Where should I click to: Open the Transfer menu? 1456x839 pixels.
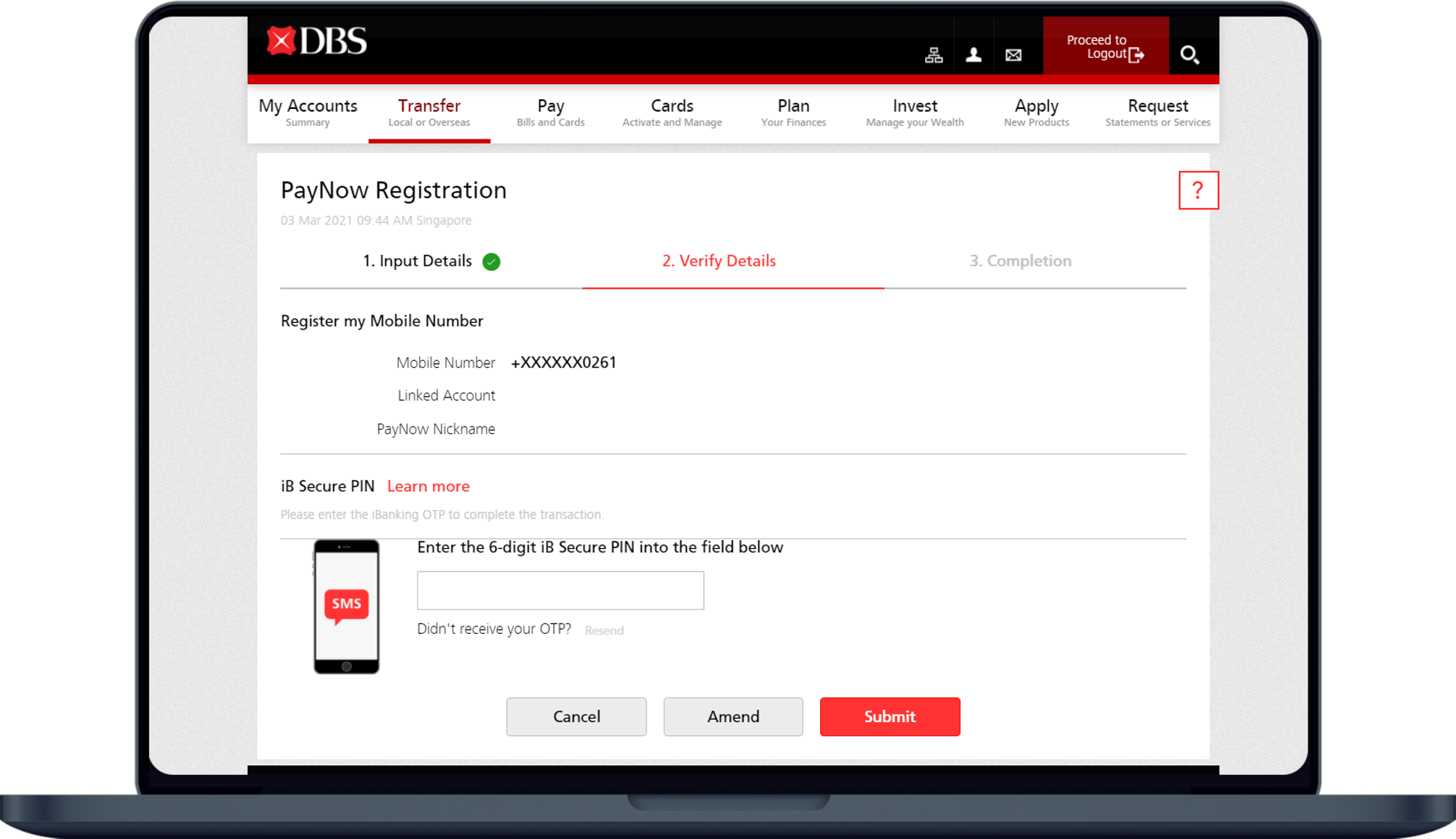pyautogui.click(x=429, y=113)
